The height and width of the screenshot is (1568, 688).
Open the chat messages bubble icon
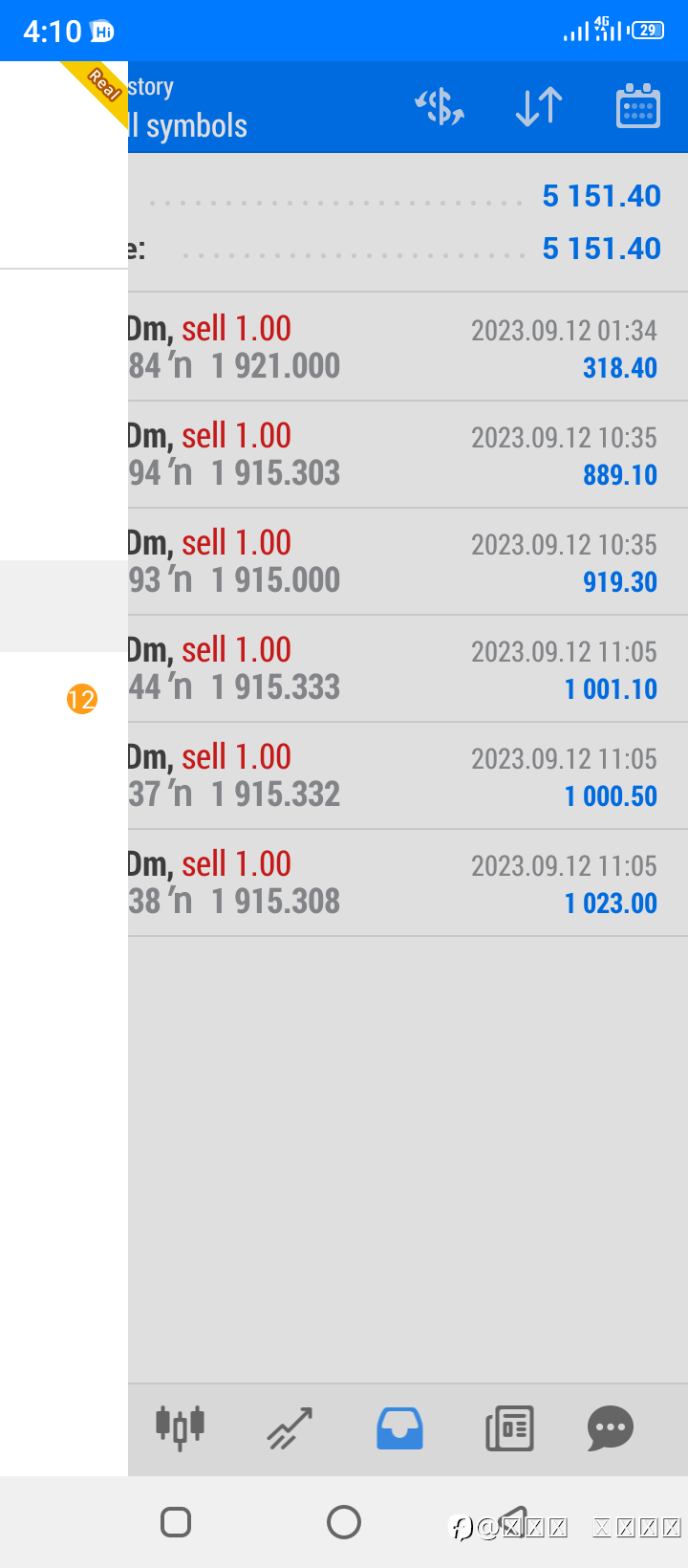pyautogui.click(x=610, y=1428)
